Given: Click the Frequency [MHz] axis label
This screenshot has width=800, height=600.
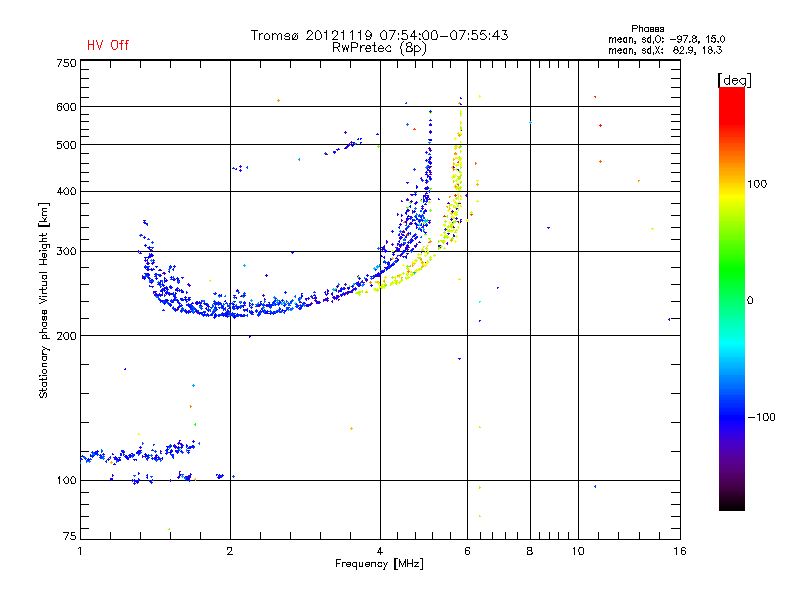Looking at the screenshot, I should tap(379, 565).
